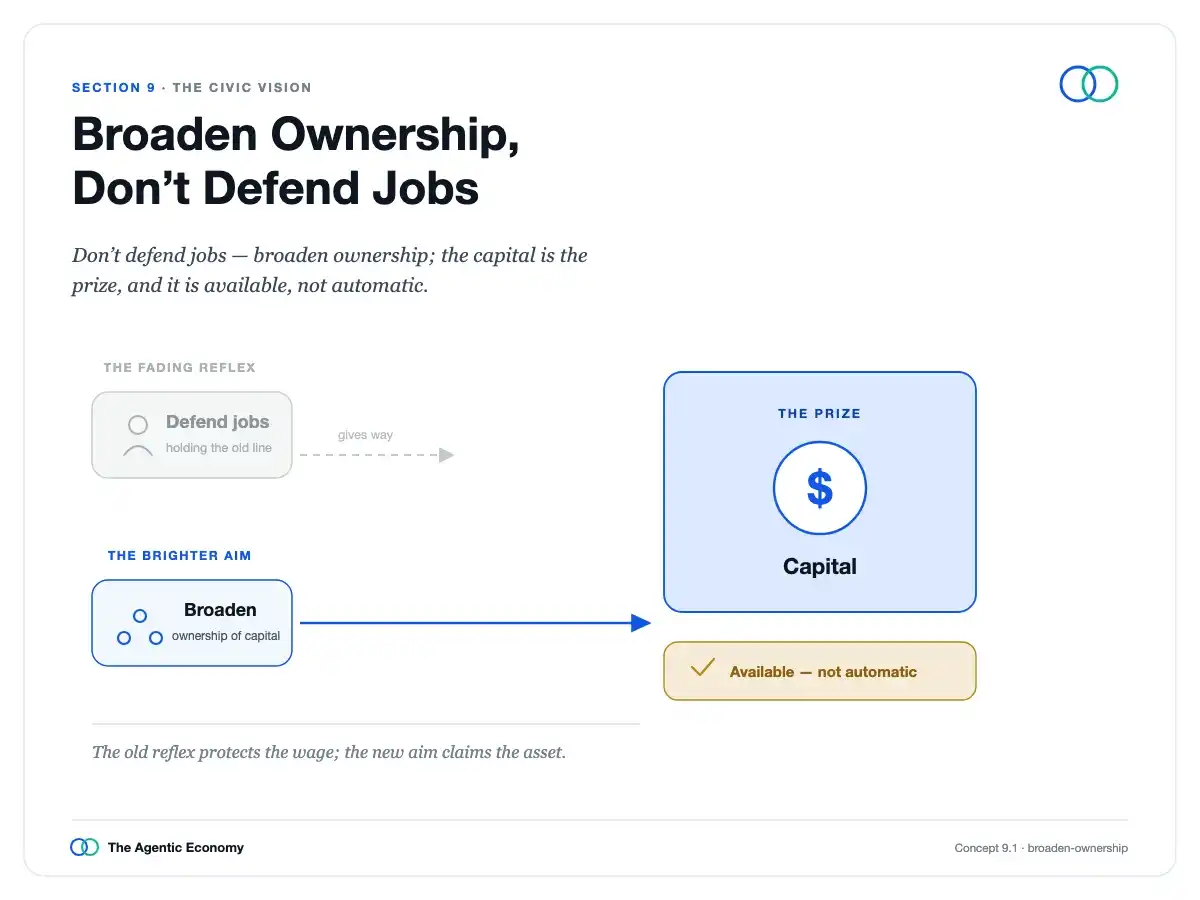Click the interlocking rings logo at top right

(x=1089, y=84)
